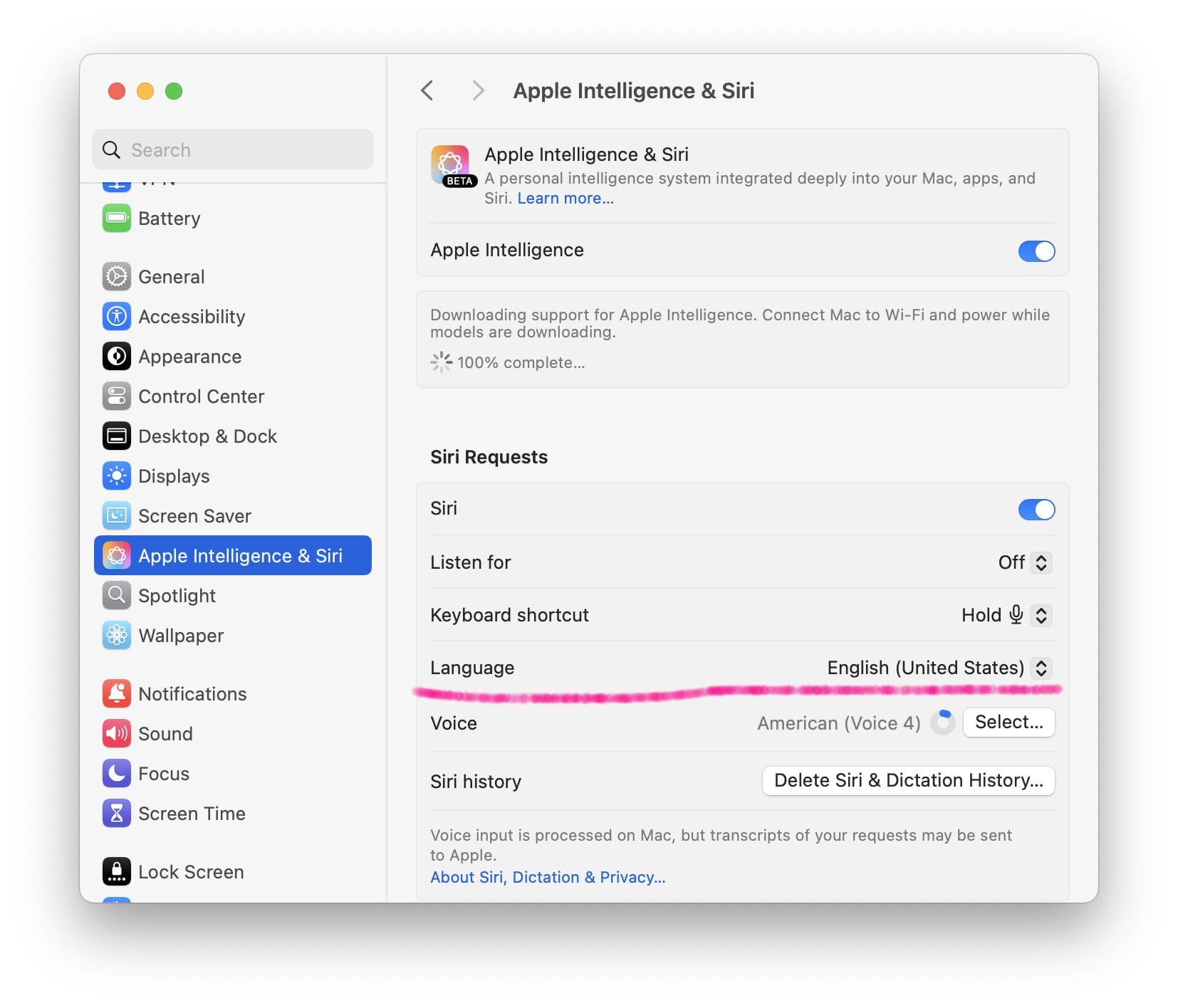
Task: Click the General gear icon
Action: [117, 277]
